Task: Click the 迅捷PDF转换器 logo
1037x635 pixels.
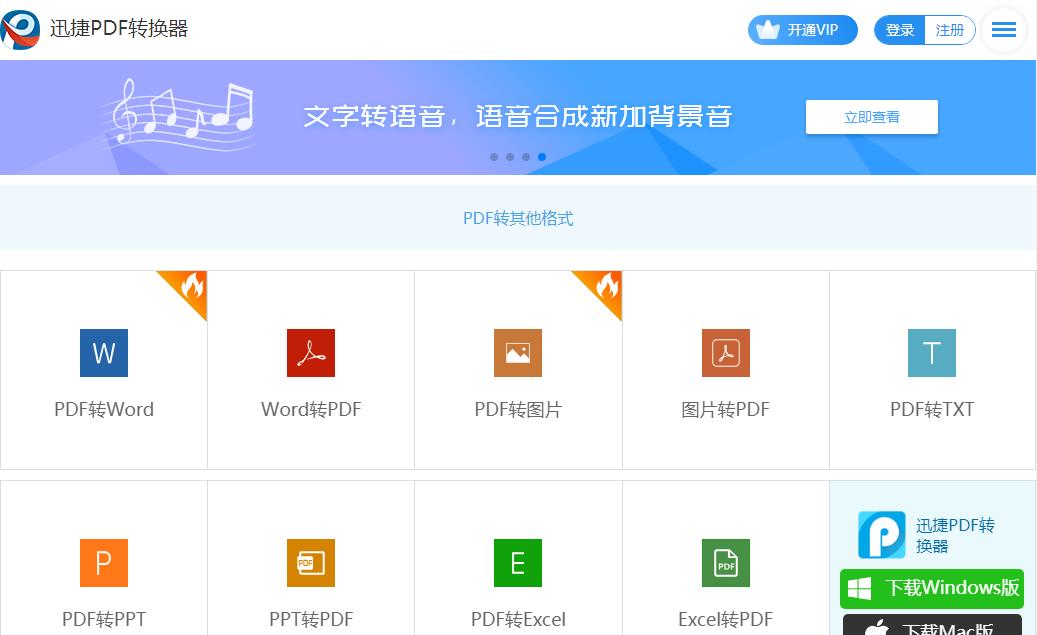Action: [100, 29]
